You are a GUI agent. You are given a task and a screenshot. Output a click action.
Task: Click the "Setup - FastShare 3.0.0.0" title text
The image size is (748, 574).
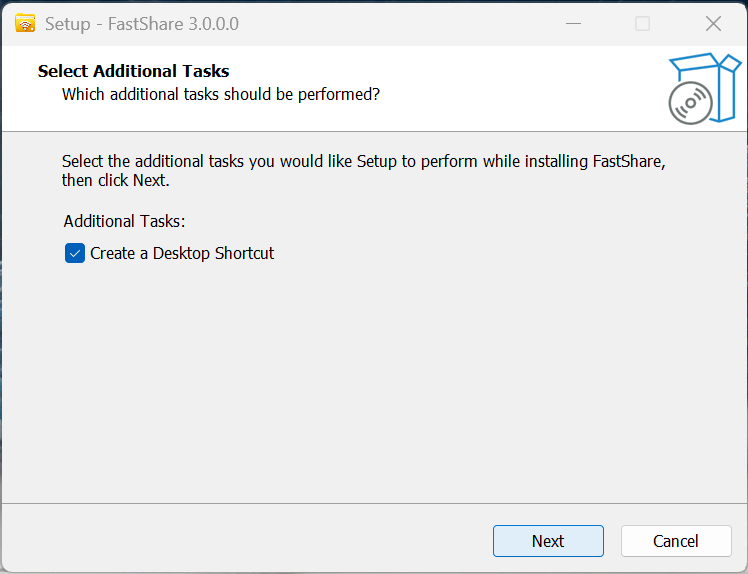(142, 23)
